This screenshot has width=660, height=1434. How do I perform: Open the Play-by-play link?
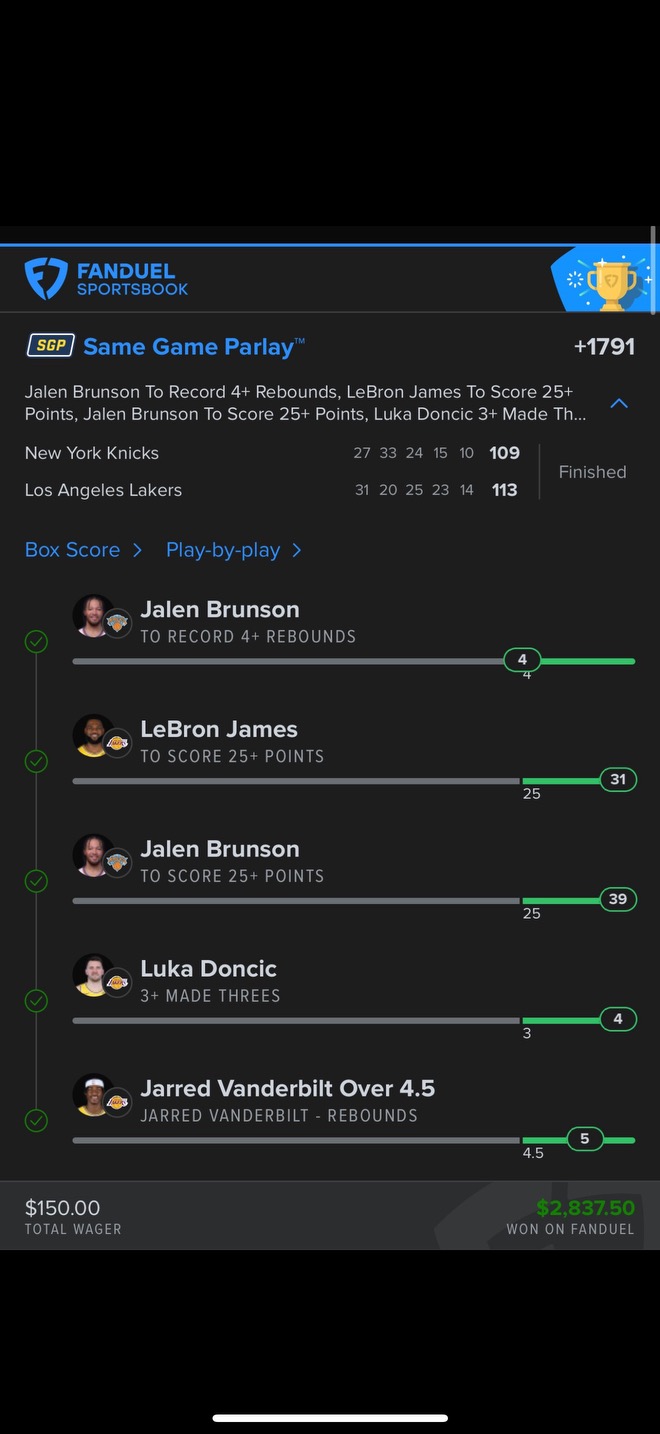pos(223,550)
